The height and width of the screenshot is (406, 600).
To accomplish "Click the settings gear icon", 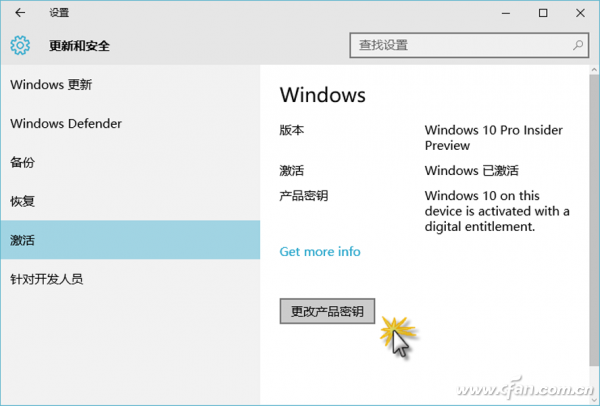I will click(x=20, y=45).
